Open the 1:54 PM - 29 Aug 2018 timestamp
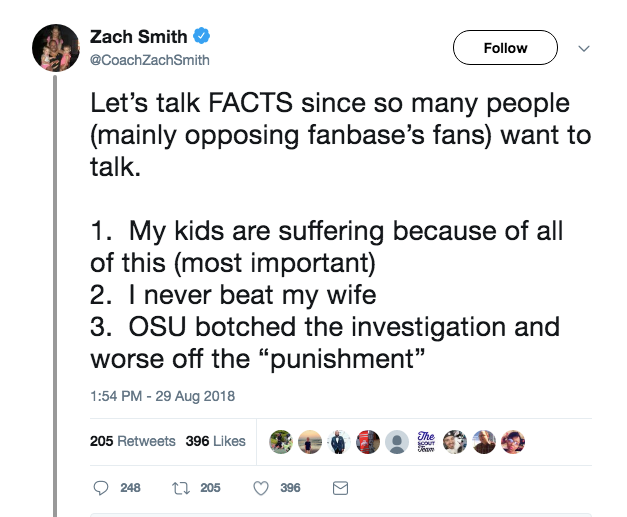The height and width of the screenshot is (517, 627). [x=162, y=396]
